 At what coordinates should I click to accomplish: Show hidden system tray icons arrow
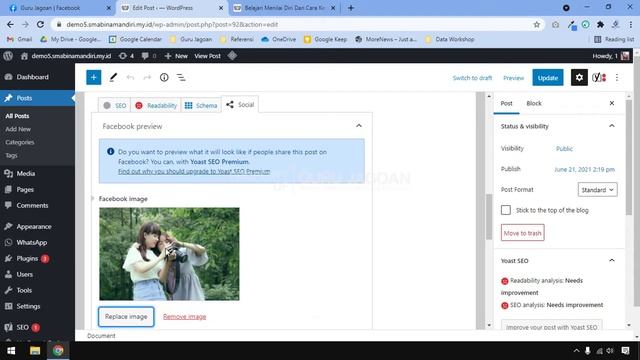click(x=576, y=351)
